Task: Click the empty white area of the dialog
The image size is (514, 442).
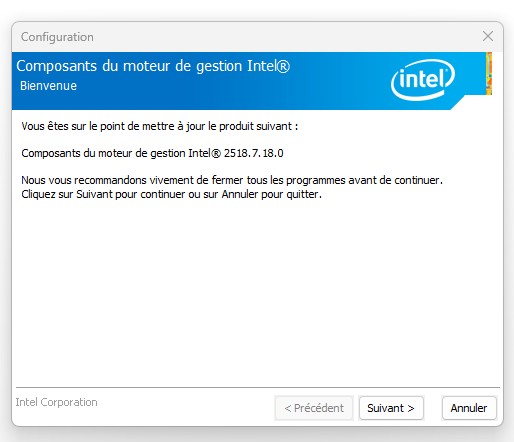Action: tap(257, 287)
